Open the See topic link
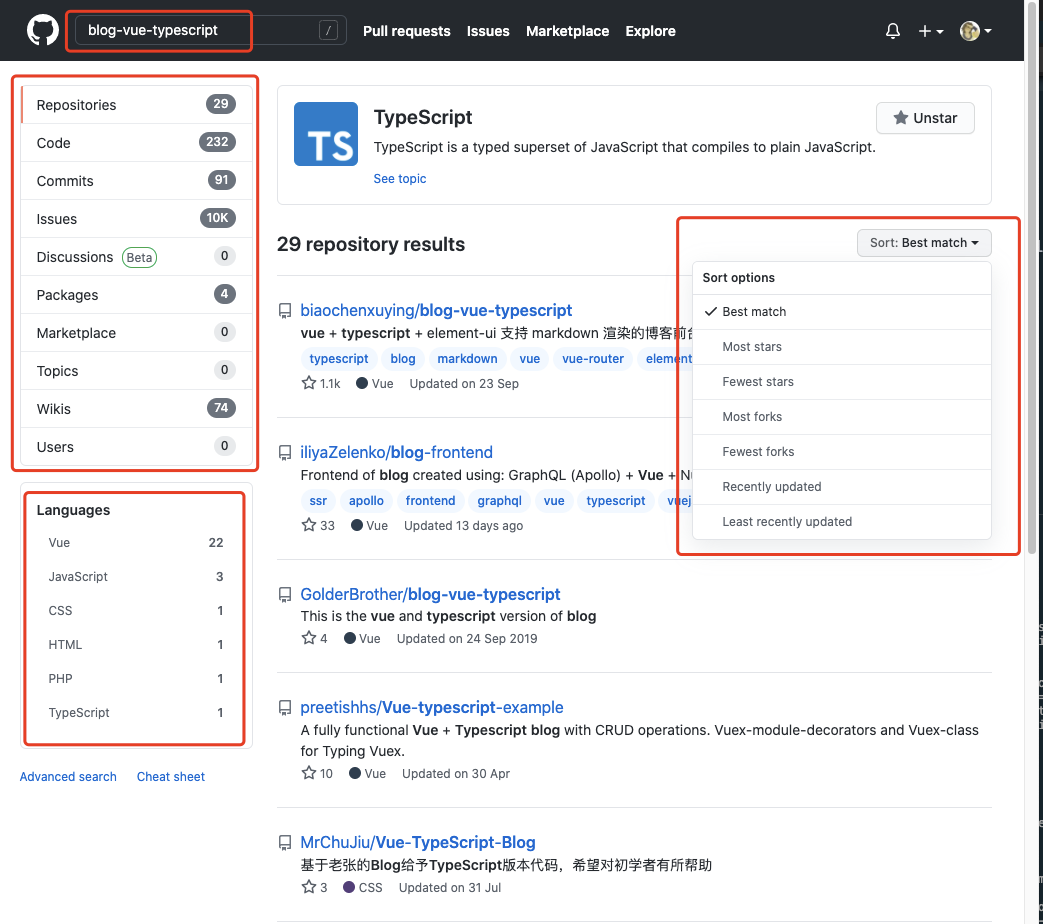 [x=399, y=178]
